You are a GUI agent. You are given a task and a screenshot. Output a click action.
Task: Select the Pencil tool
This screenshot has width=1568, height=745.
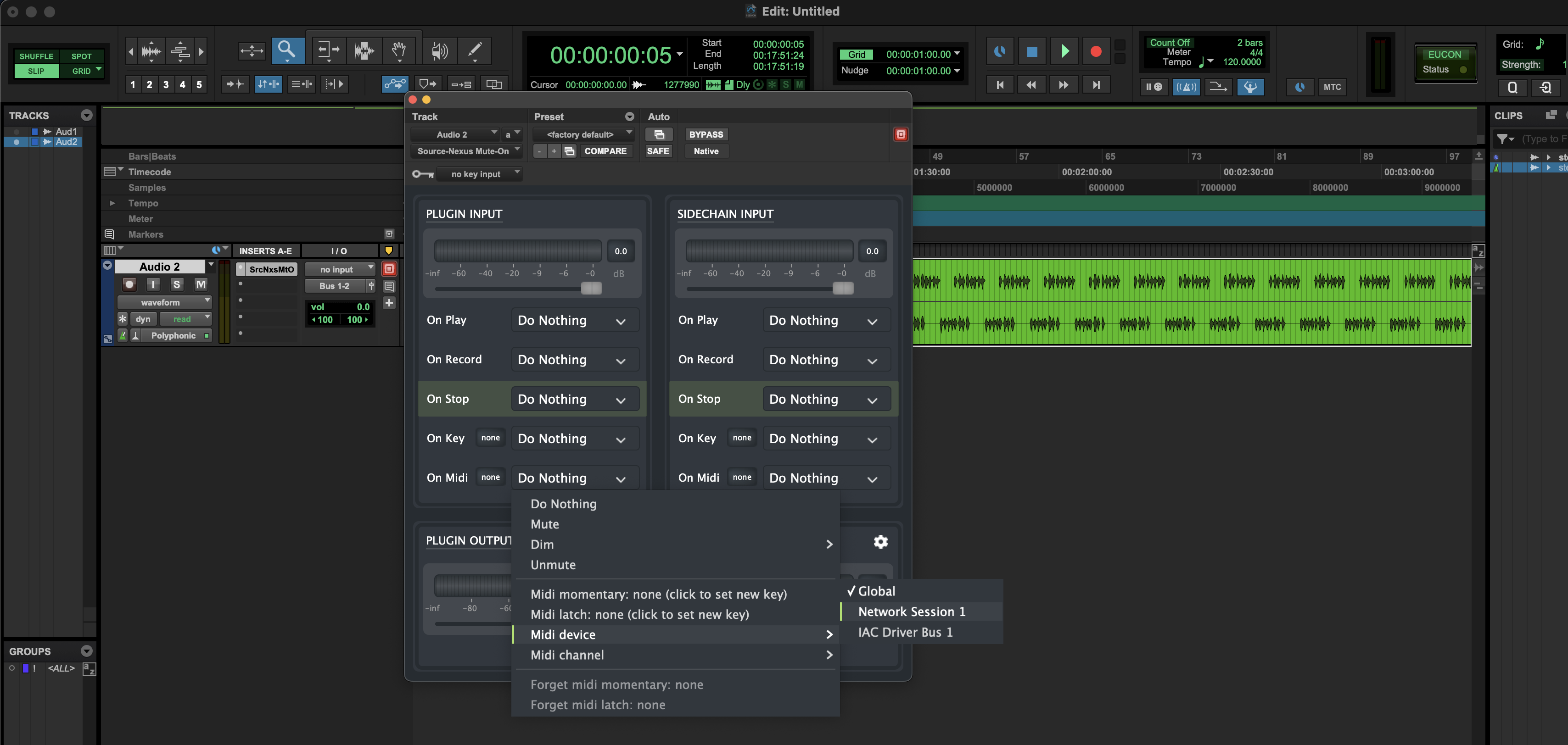[475, 50]
